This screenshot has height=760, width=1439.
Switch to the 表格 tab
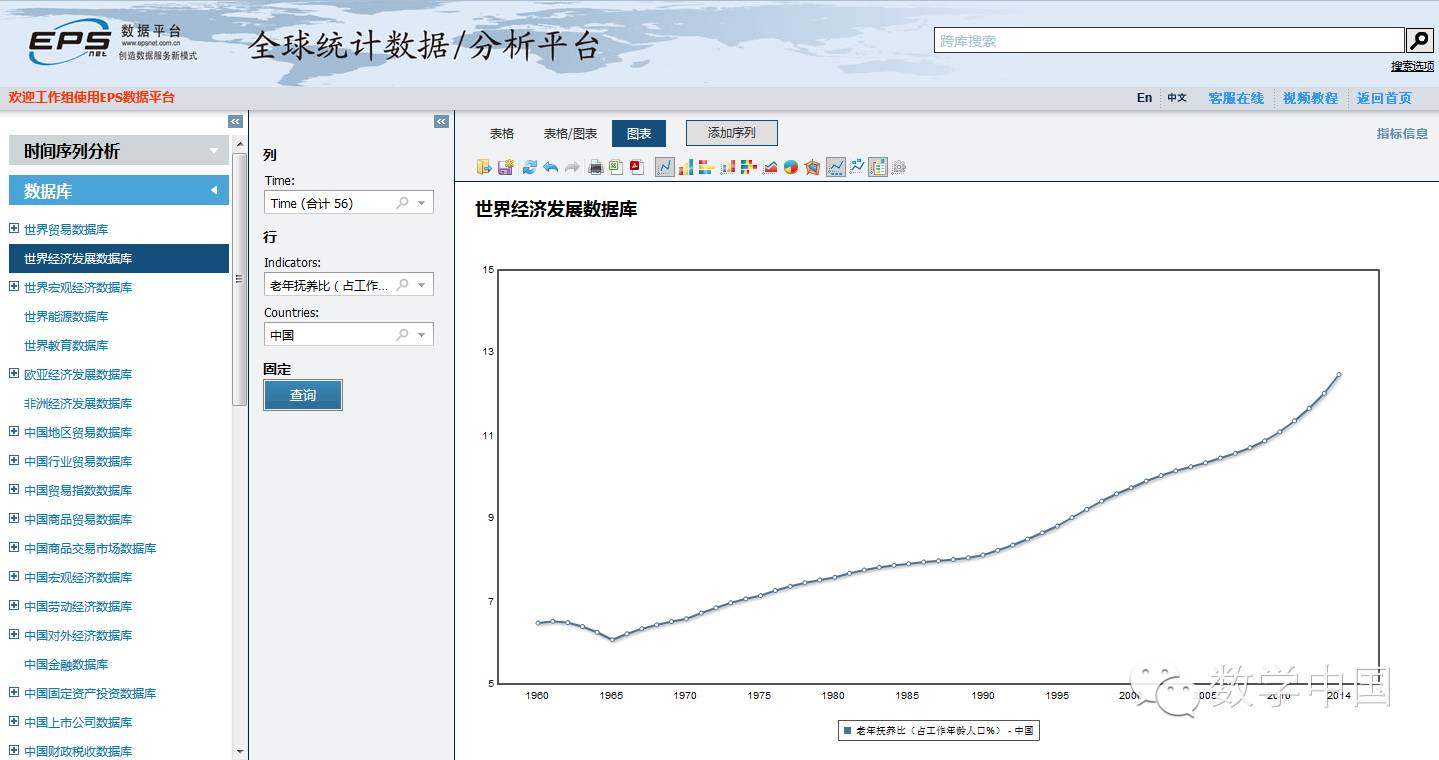coord(502,133)
